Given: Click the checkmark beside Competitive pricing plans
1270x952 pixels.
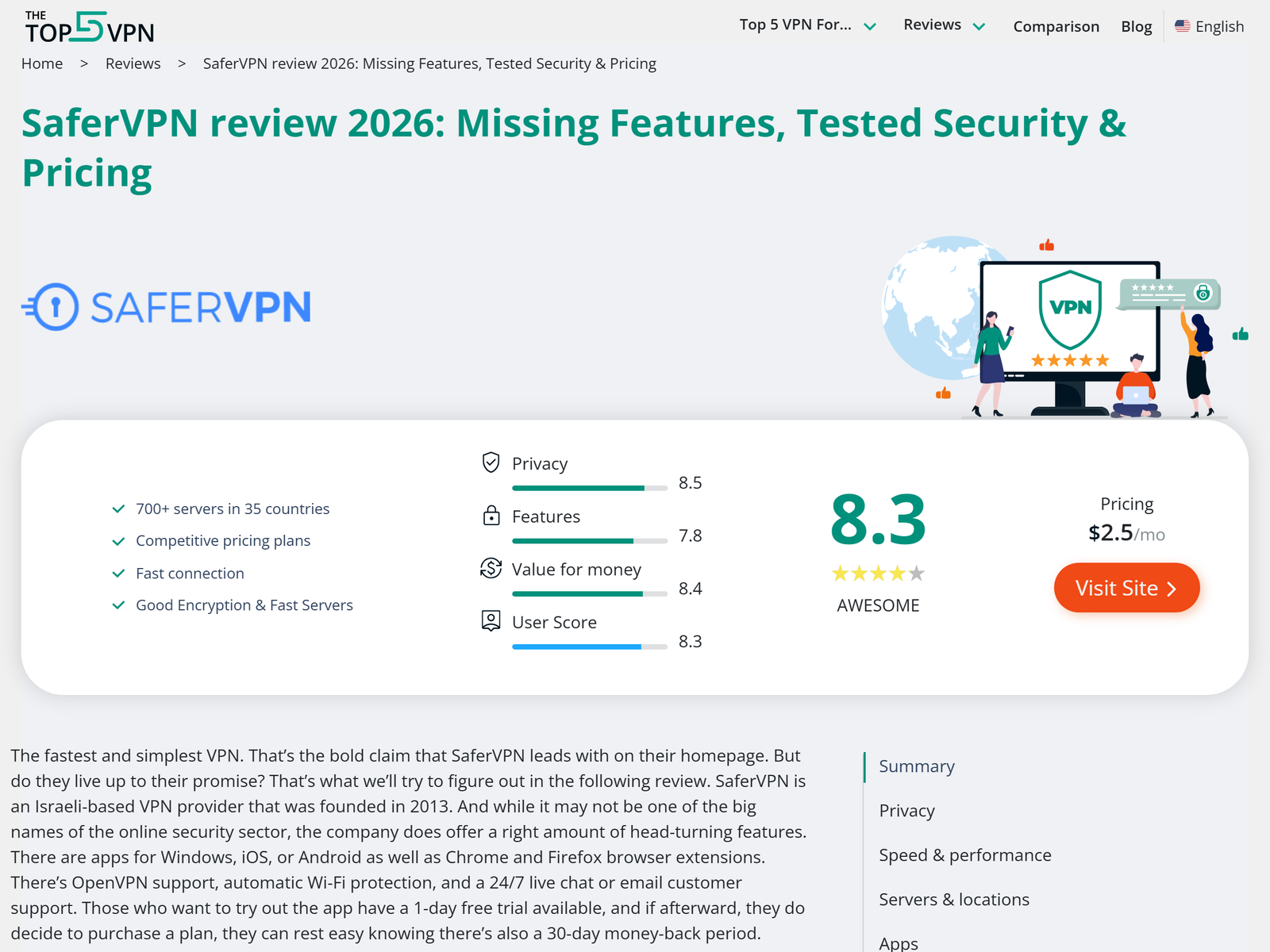Looking at the screenshot, I should pos(118,541).
